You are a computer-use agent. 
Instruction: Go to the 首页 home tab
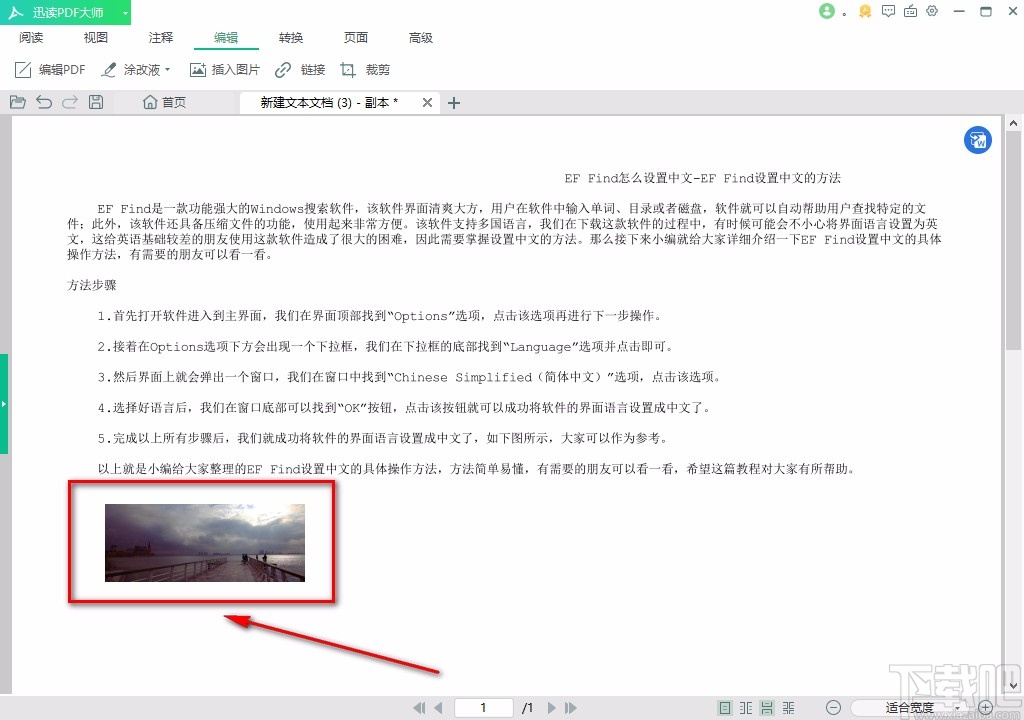click(x=165, y=102)
